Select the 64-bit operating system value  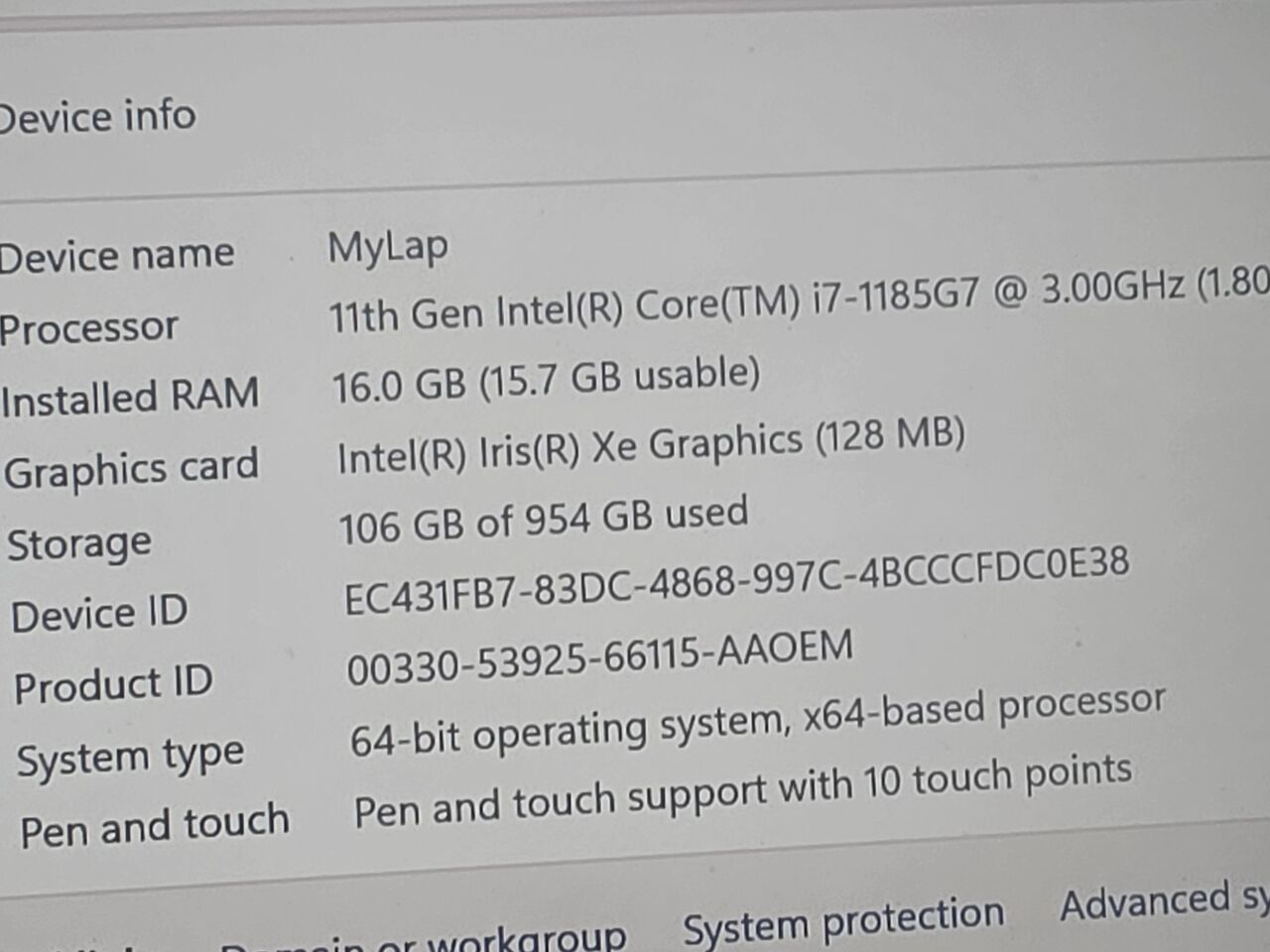tap(758, 721)
